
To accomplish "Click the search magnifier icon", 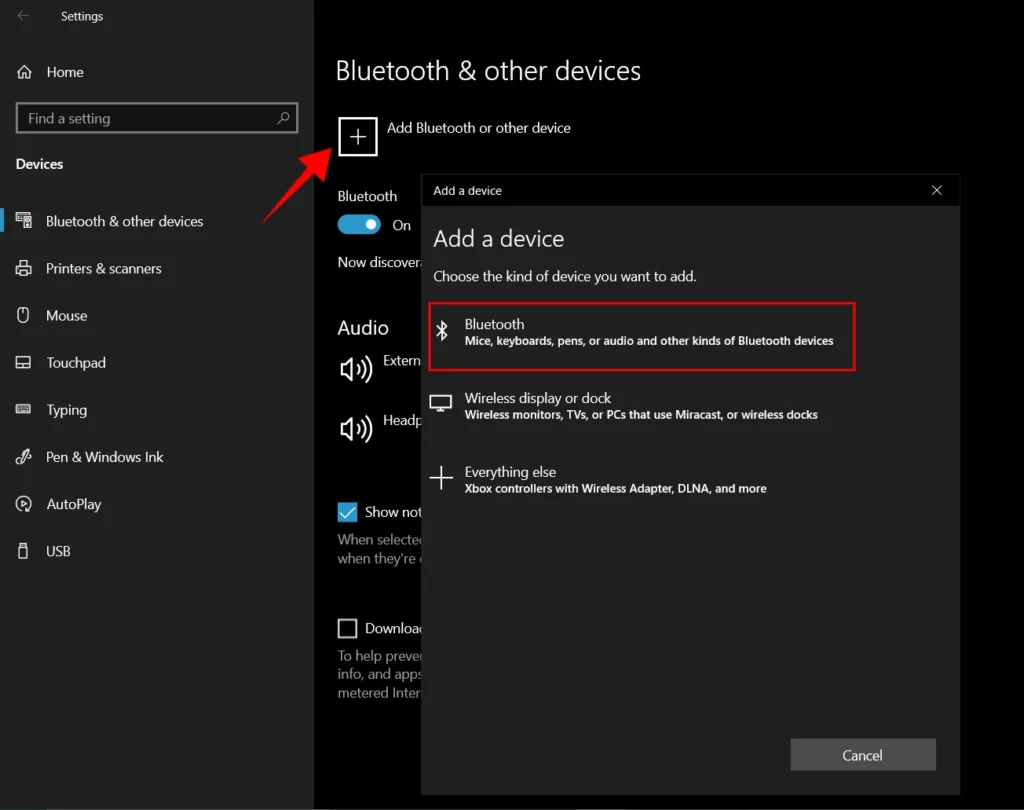I will tap(283, 118).
